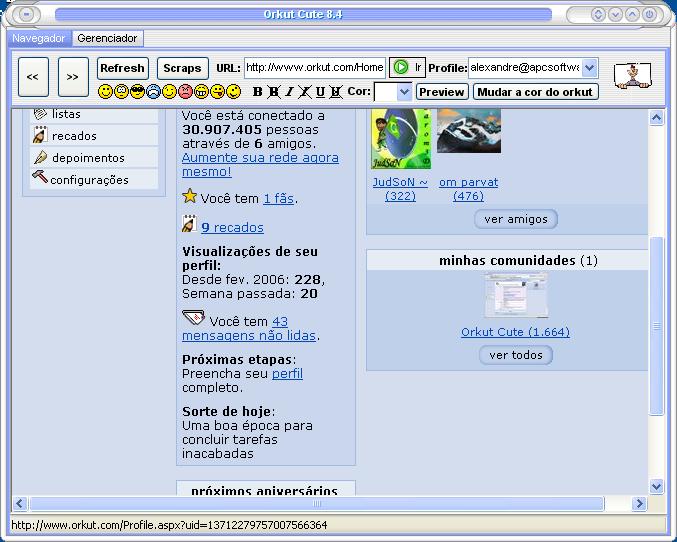Remove italic with crossed-out I icon
The width and height of the screenshot is (677, 542).
coord(305,92)
